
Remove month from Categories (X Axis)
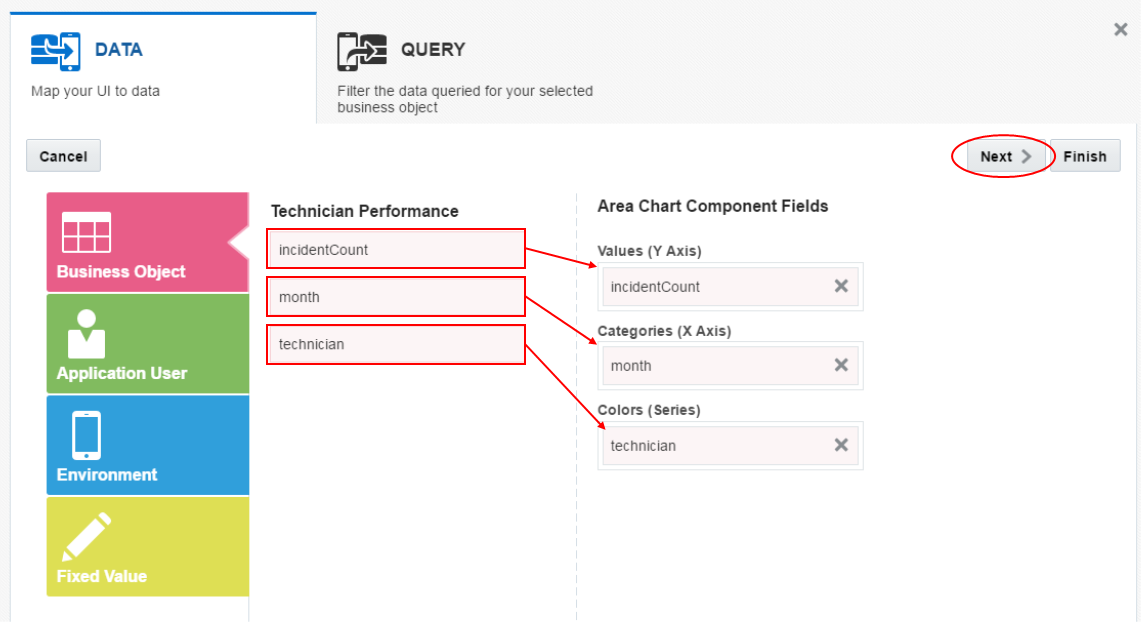click(841, 366)
